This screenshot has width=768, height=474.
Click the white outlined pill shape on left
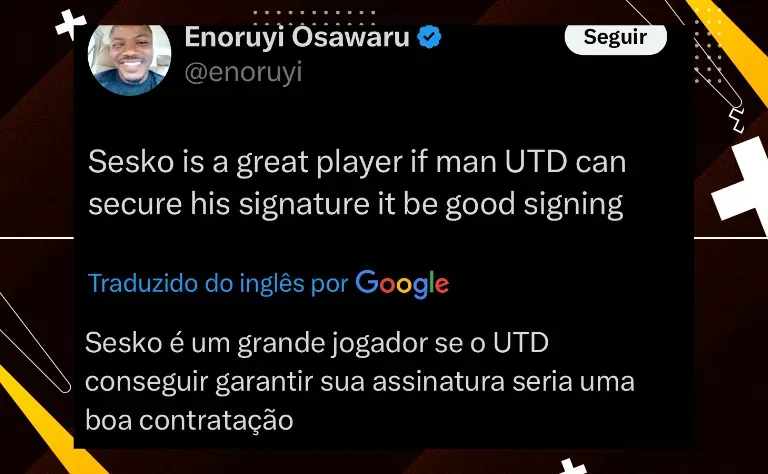coord(32,342)
